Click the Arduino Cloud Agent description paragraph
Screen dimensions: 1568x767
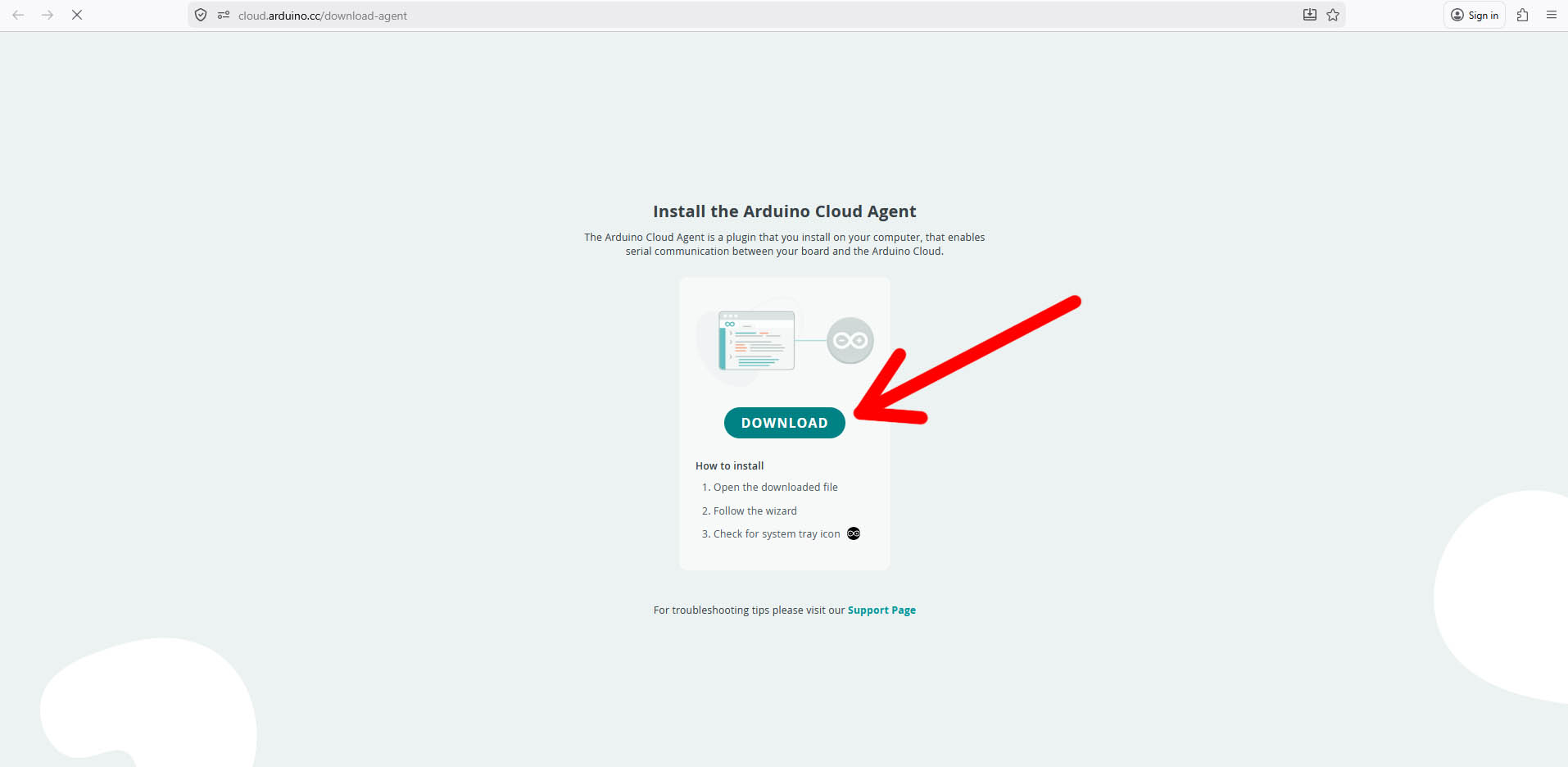[785, 244]
